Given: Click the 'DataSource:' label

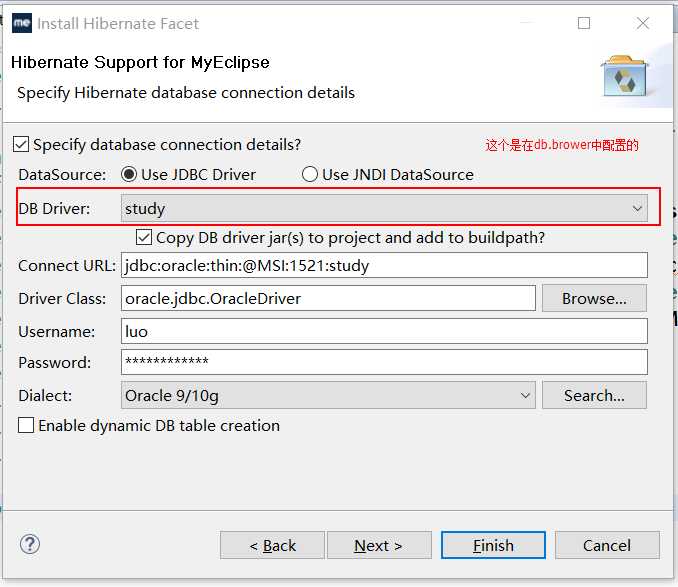Looking at the screenshot, I should 62,175.
